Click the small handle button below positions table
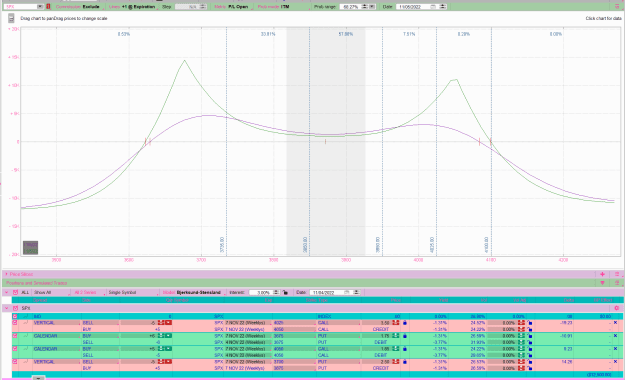625x380 pixels. [38, 378]
